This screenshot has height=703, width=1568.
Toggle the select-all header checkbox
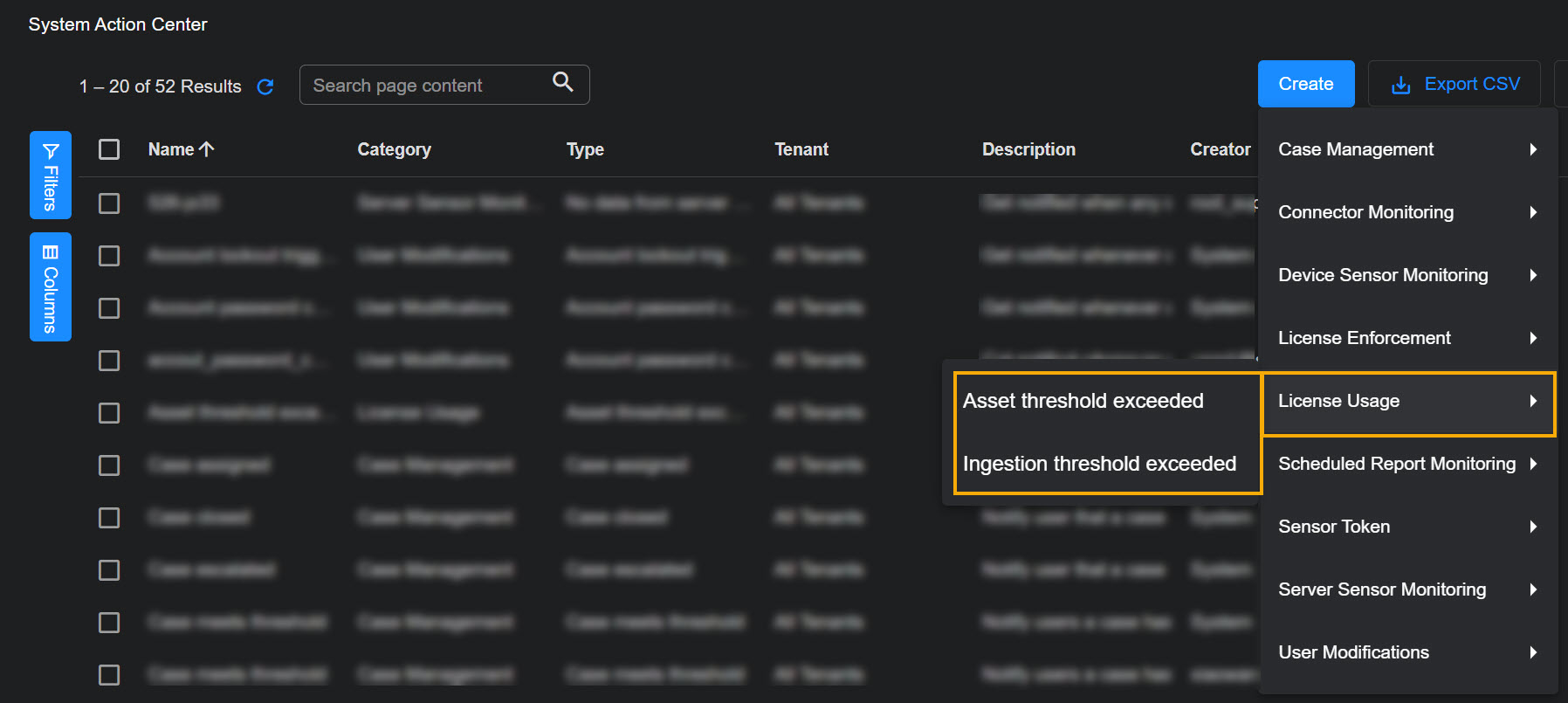click(x=109, y=149)
